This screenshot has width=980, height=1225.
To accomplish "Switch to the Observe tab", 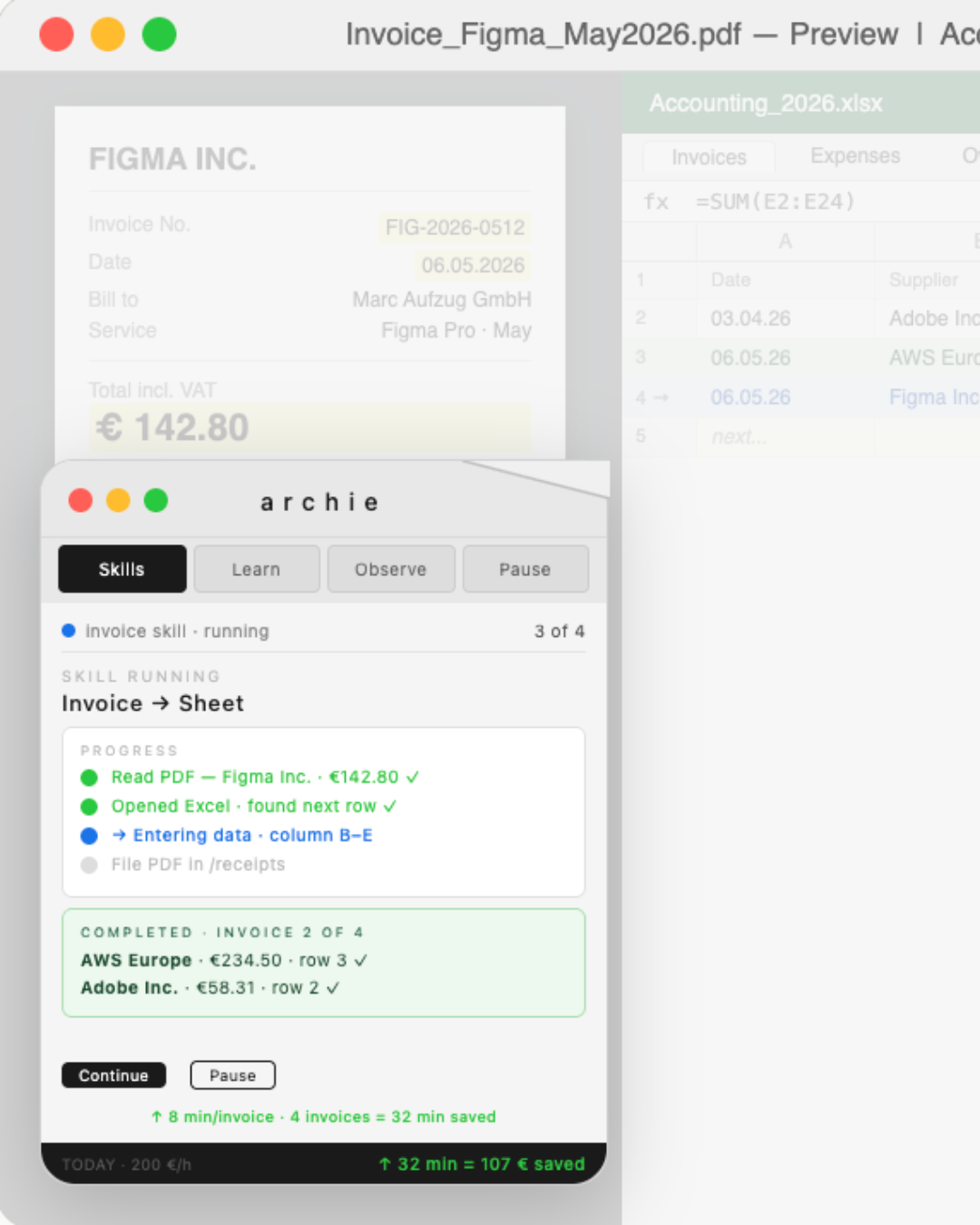I will [391, 569].
